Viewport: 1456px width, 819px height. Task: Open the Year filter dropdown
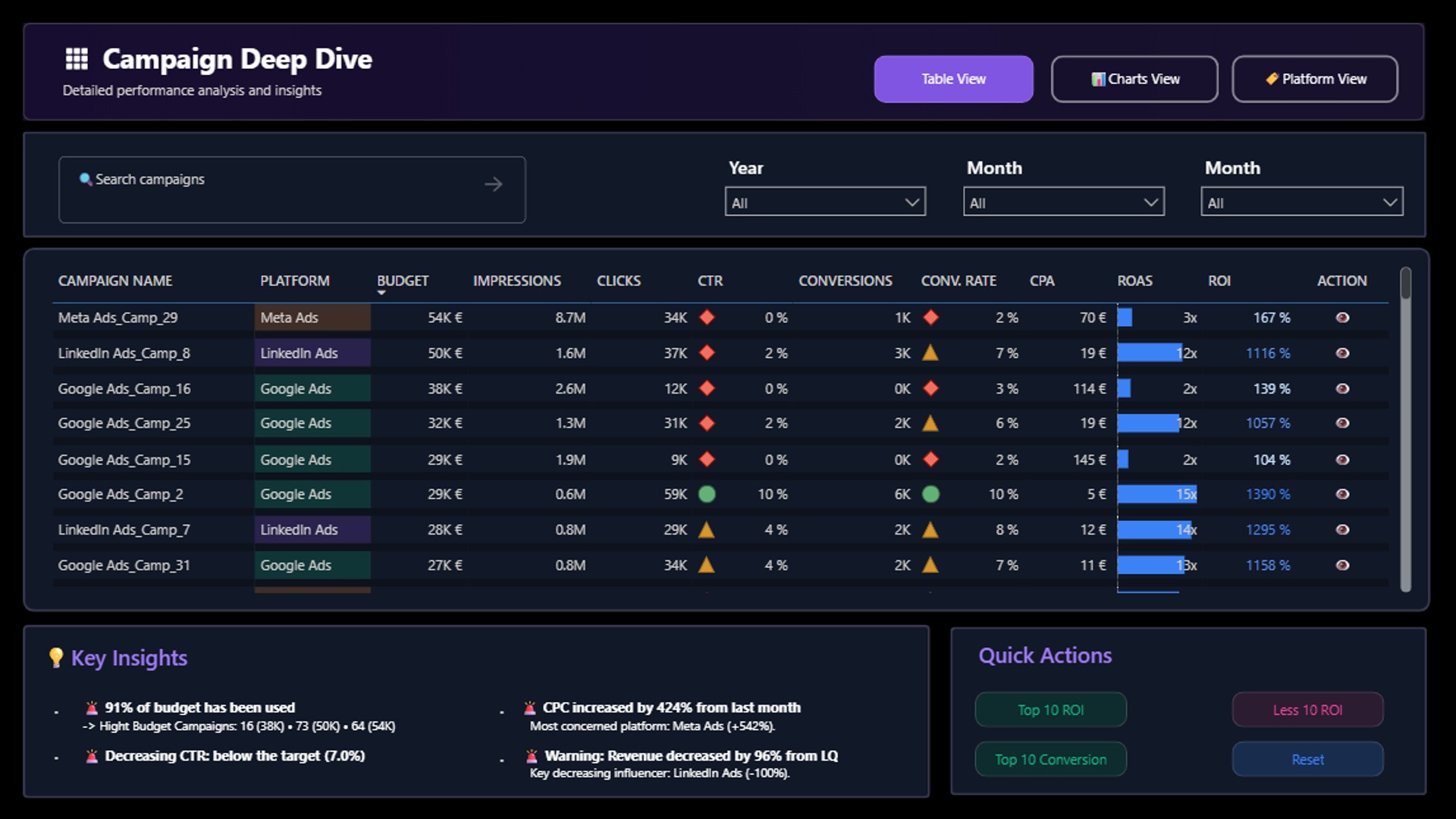click(x=825, y=202)
